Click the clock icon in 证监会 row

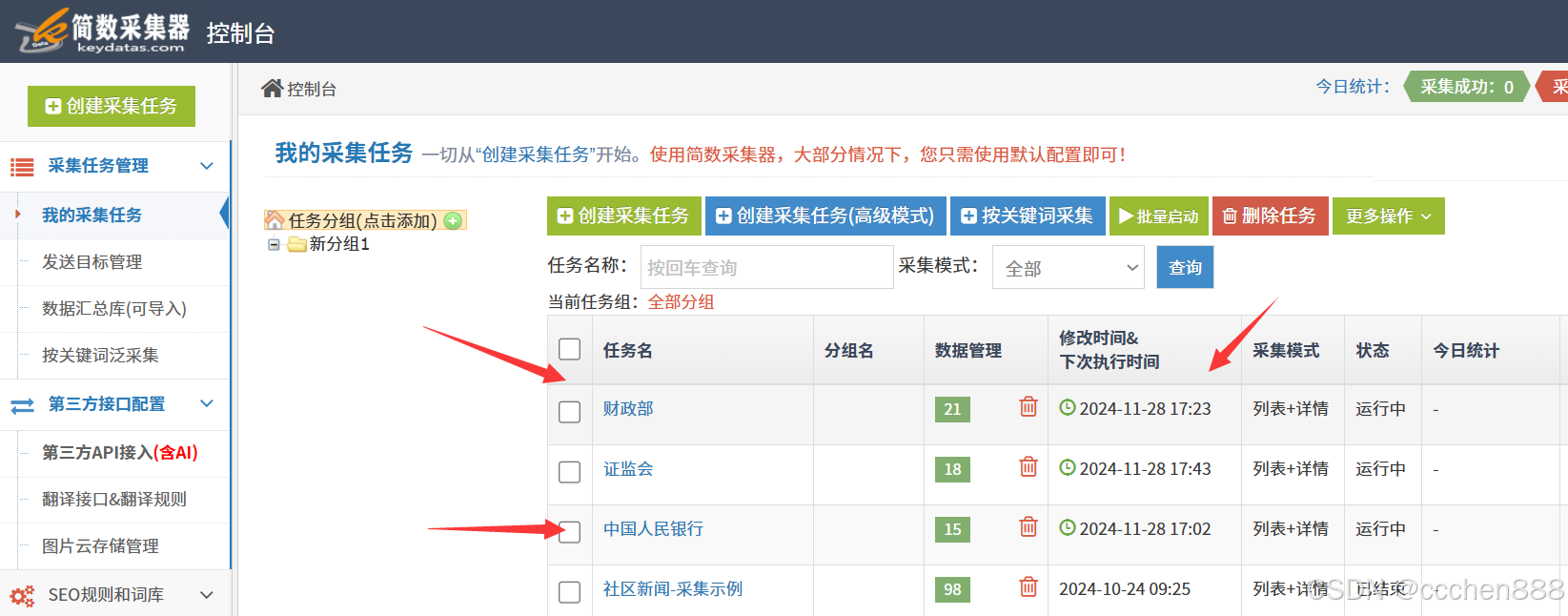point(1068,467)
